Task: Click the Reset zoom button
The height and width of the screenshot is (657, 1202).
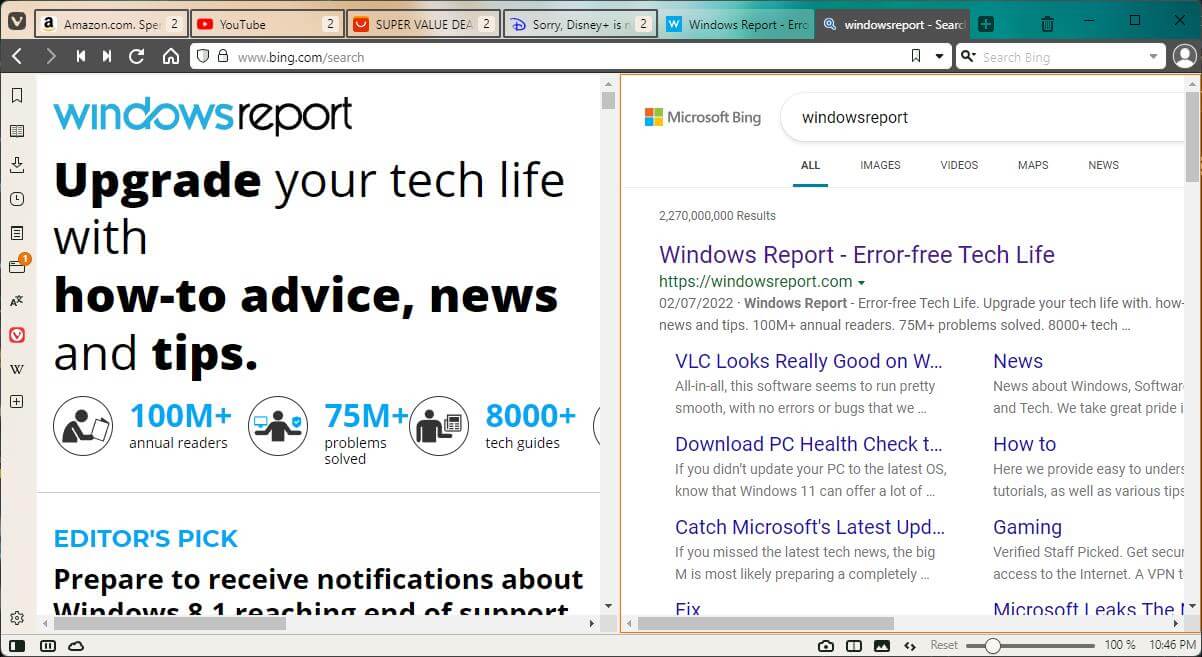Action: (x=944, y=646)
